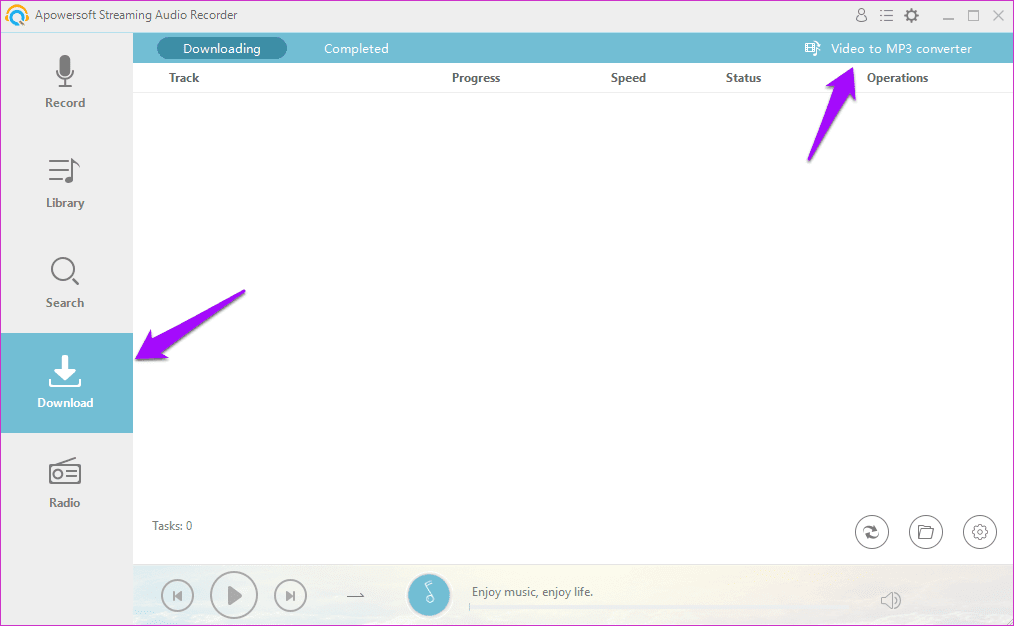Image resolution: width=1014 pixels, height=626 pixels.
Task: Maximize the Apowersoft window
Action: pos(973,16)
